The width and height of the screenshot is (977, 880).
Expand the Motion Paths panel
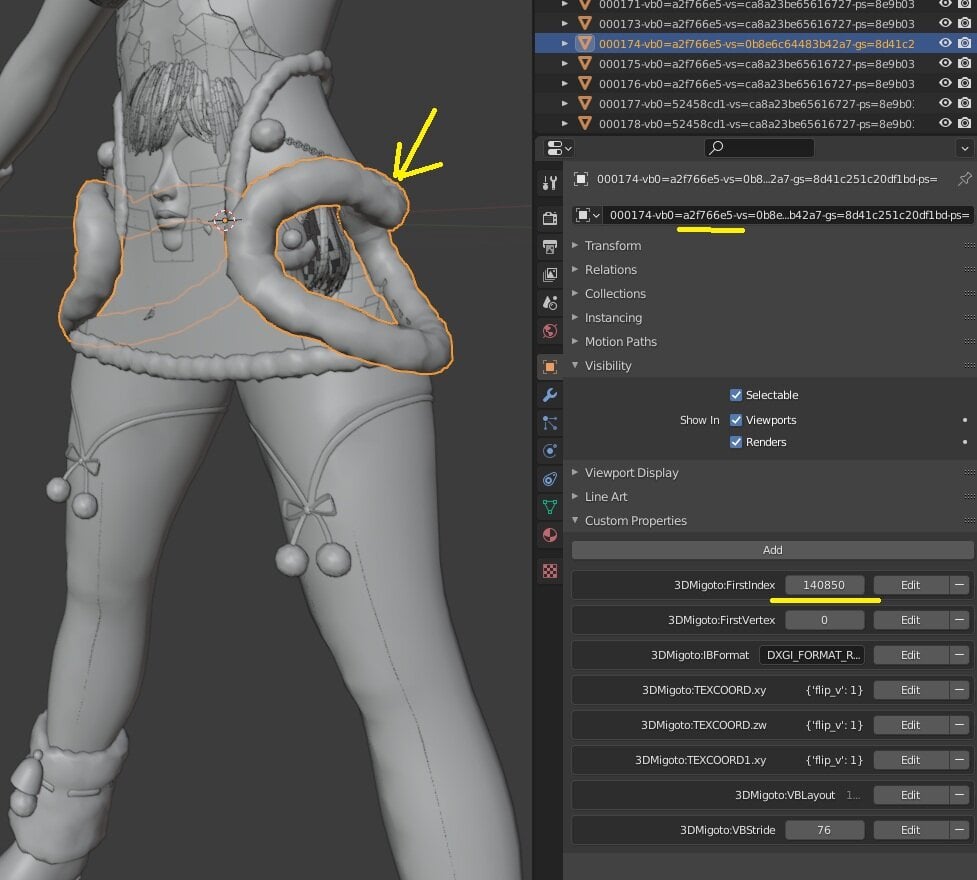pos(575,342)
